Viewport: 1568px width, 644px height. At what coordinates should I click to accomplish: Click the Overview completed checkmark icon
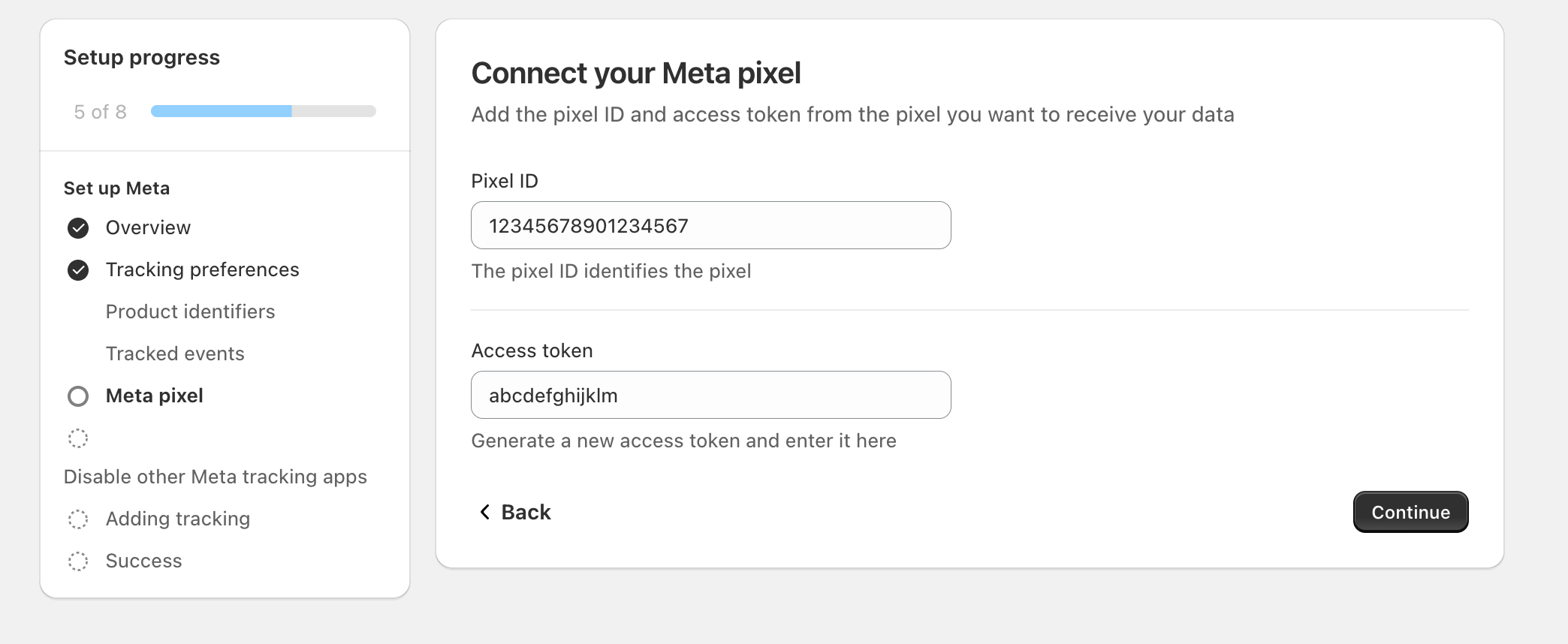[x=78, y=228]
